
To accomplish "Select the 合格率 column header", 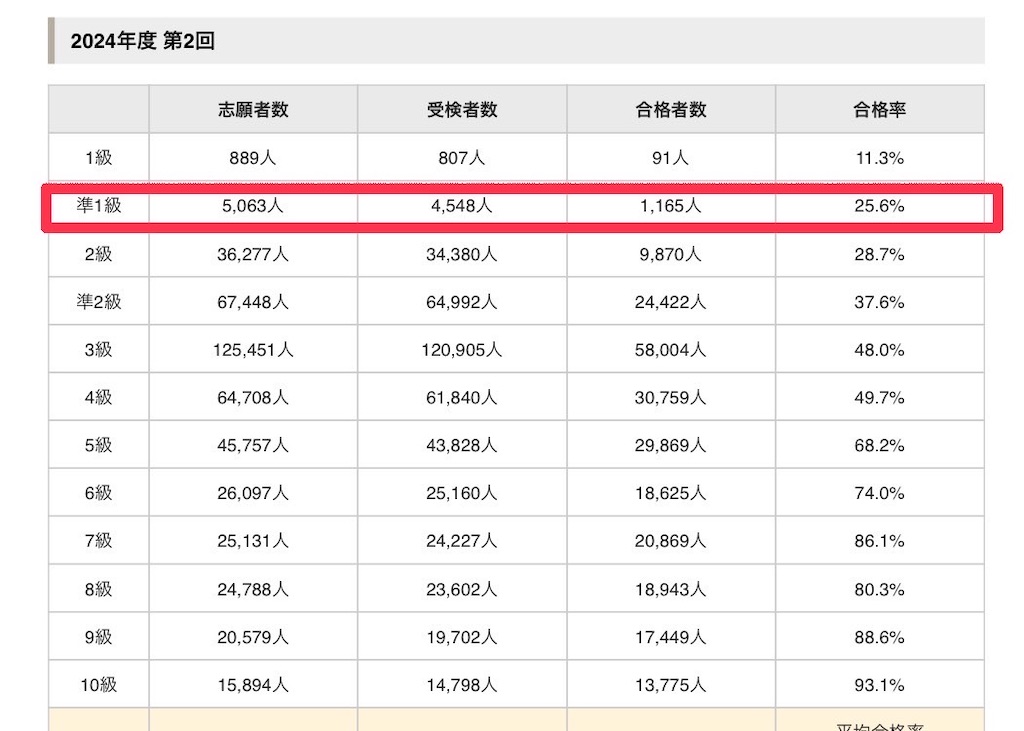I will [880, 110].
